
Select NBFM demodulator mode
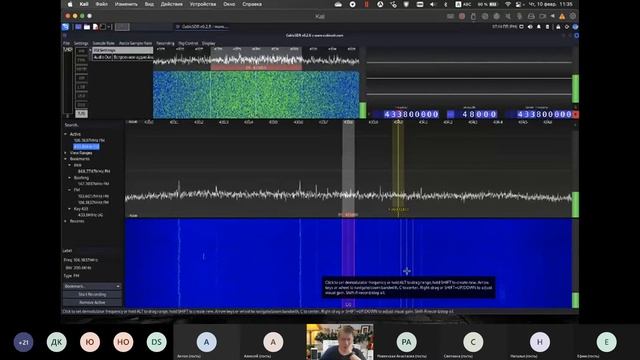coord(81,69)
